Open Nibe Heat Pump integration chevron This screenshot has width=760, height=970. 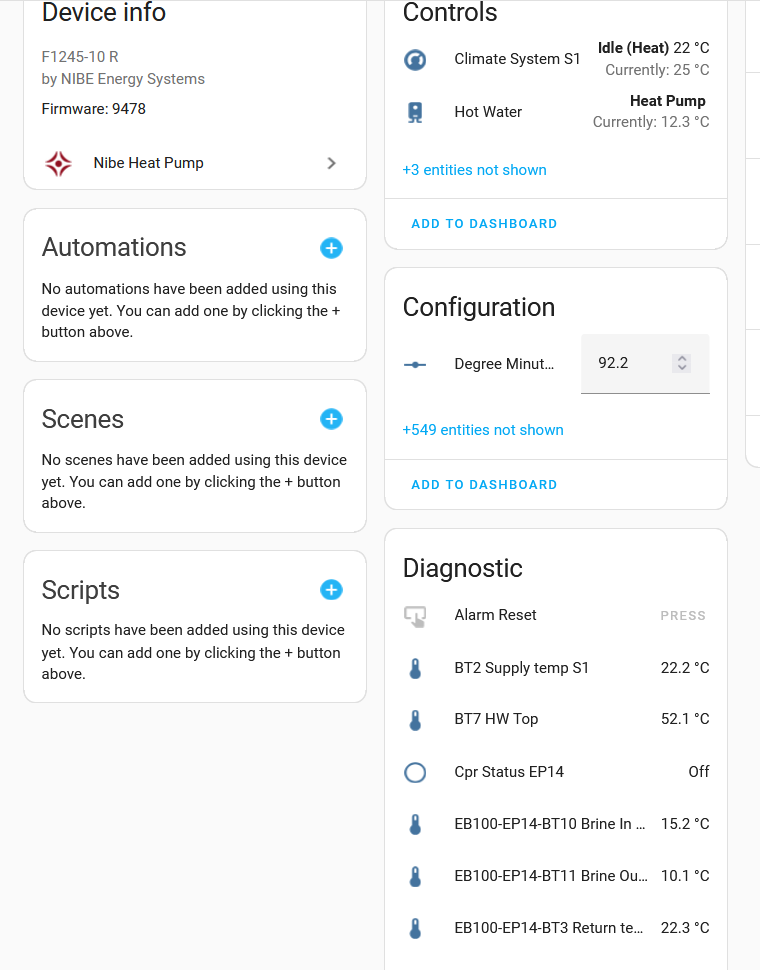332,163
